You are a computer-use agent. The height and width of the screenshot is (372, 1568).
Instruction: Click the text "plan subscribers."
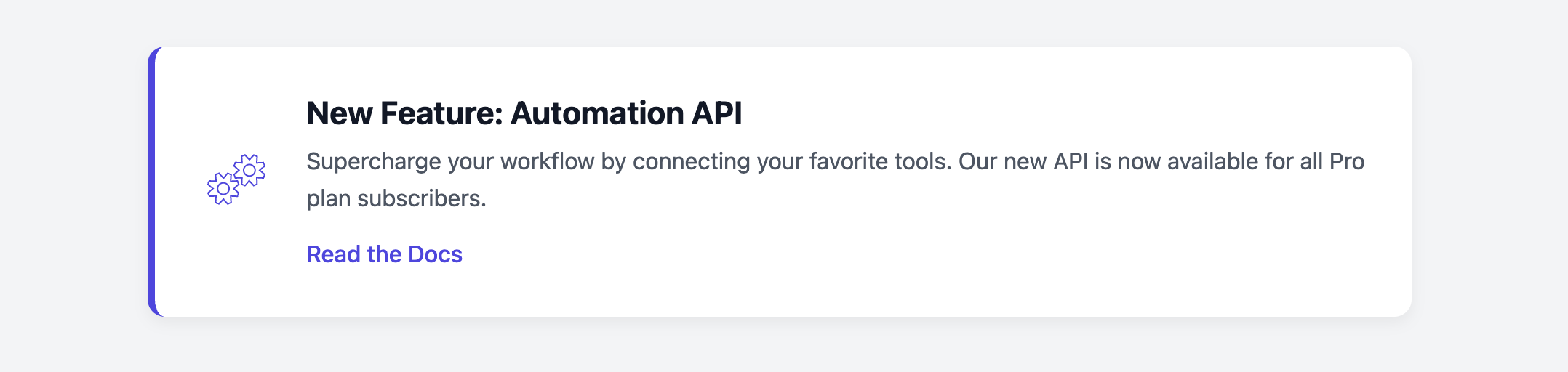396,198
